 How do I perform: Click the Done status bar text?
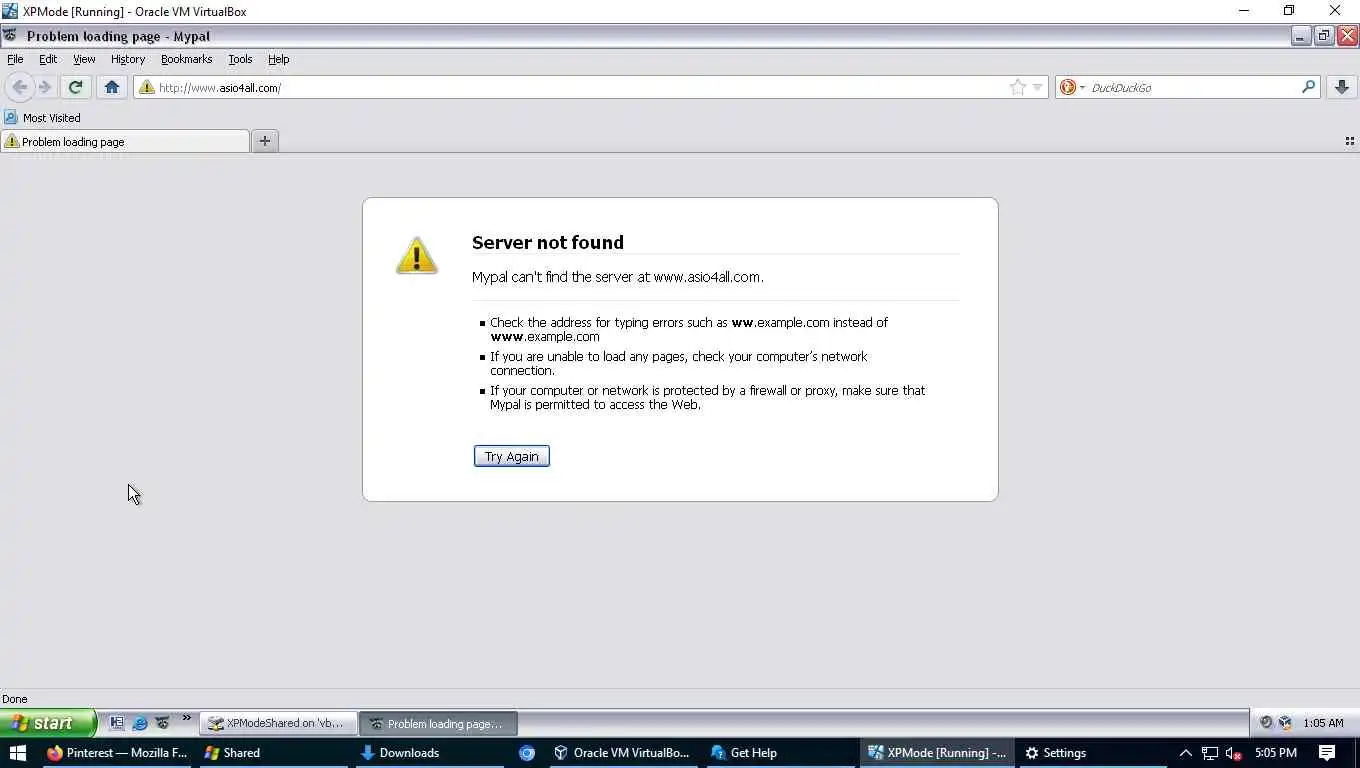14,699
